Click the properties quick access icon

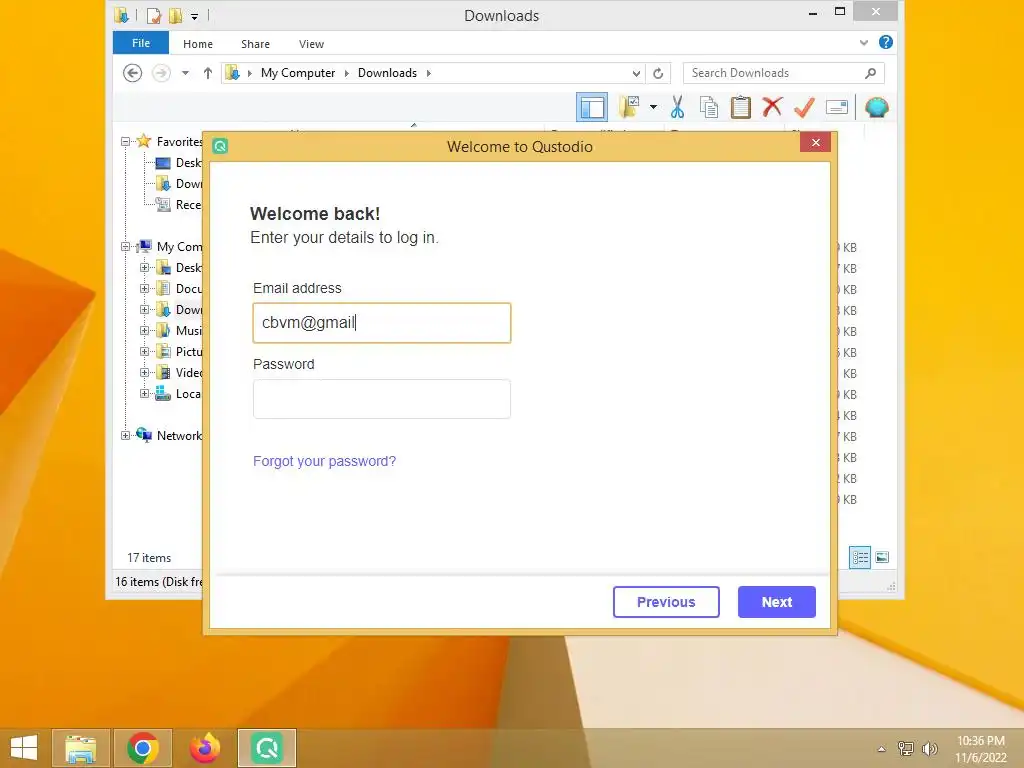pyautogui.click(x=154, y=16)
